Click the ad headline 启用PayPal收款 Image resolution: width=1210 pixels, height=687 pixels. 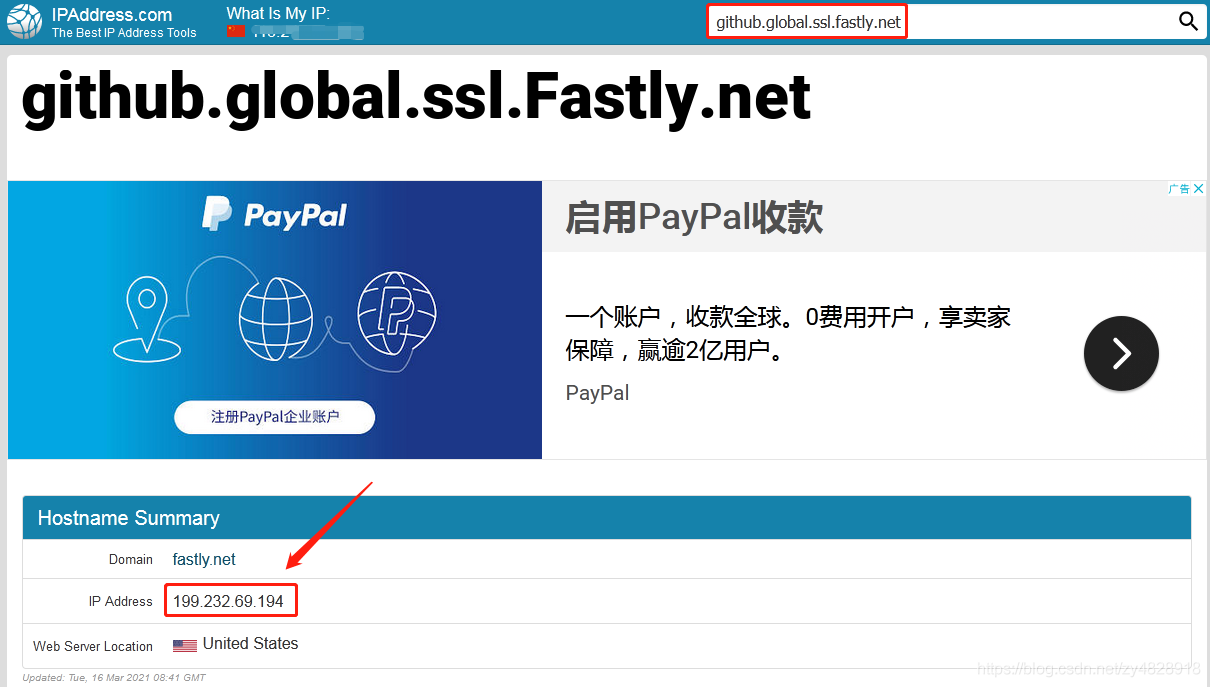[694, 217]
